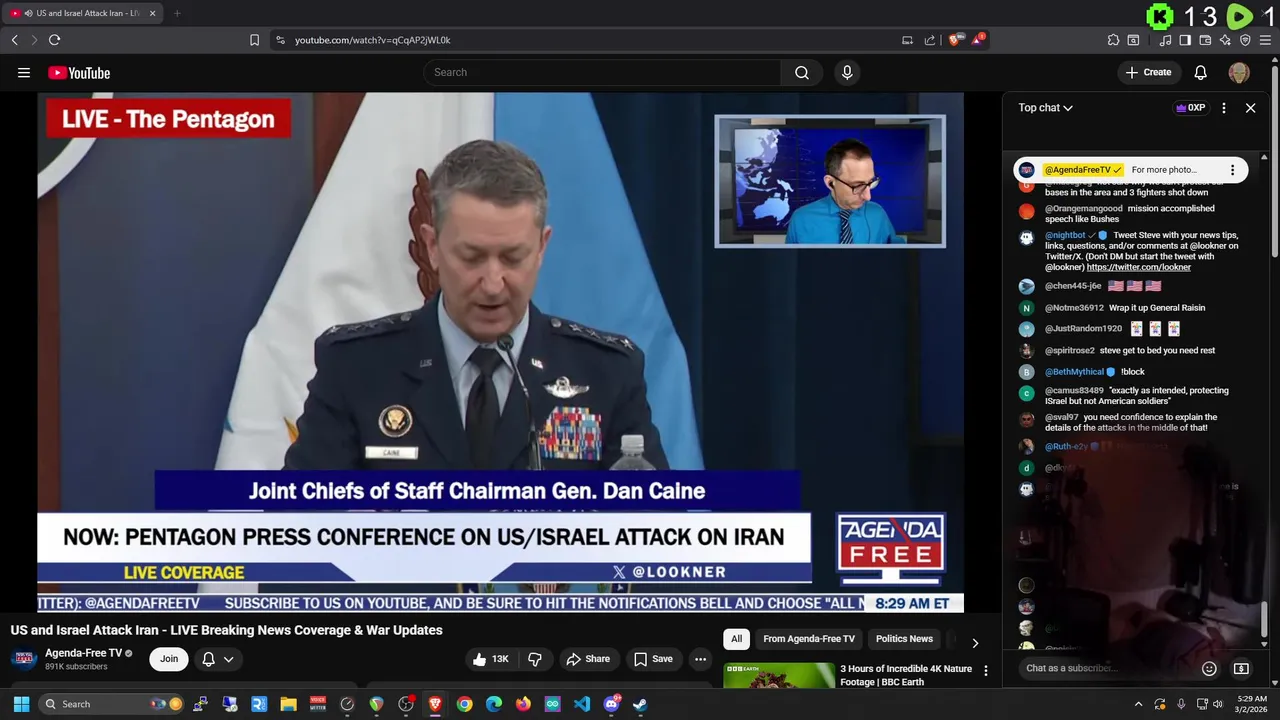1280x720 pixels.
Task: Open the browser main menu
Action: click(1266, 40)
